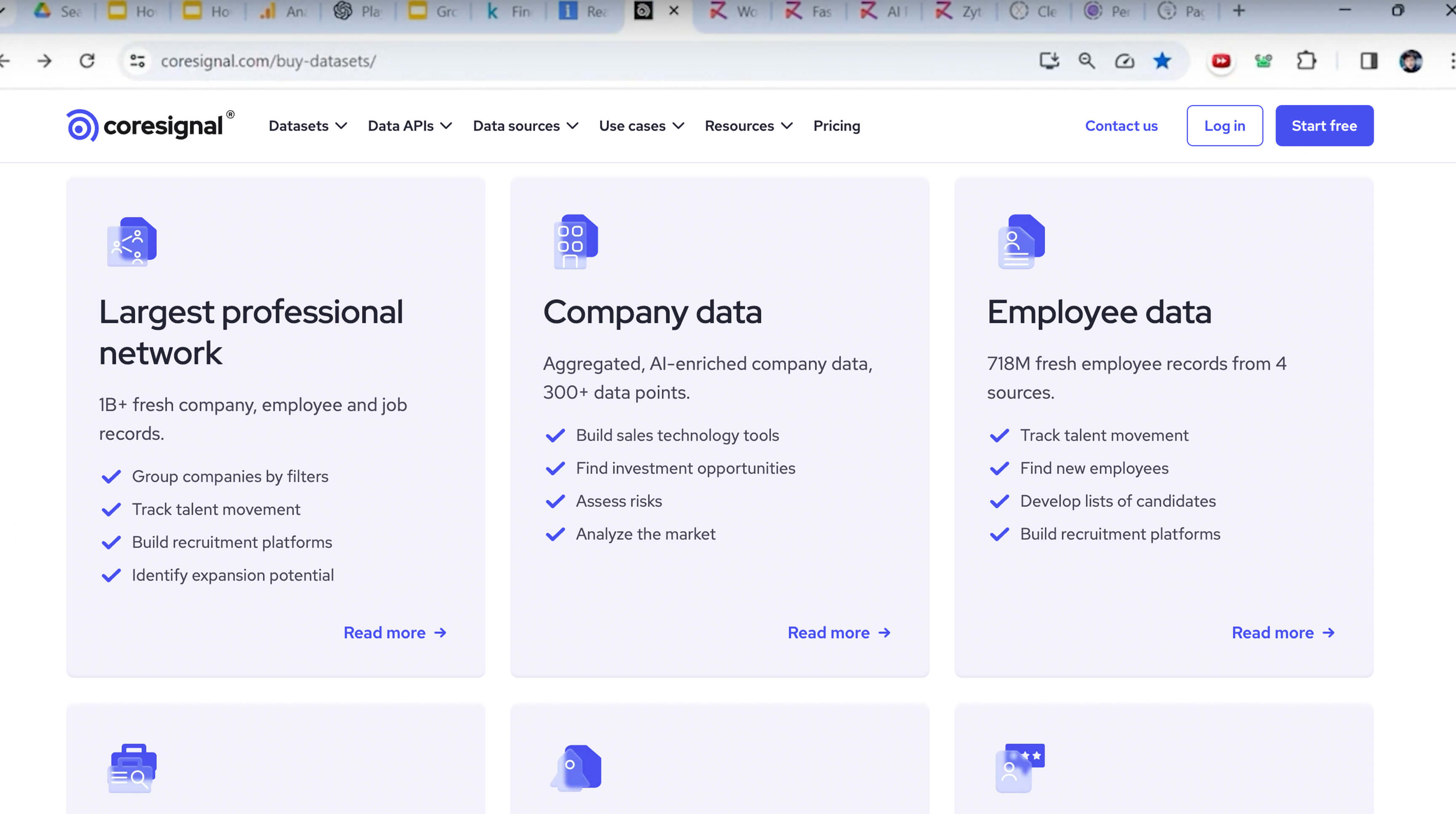Click the site information toggle in address bar
This screenshot has width=1456, height=814.
(x=137, y=61)
